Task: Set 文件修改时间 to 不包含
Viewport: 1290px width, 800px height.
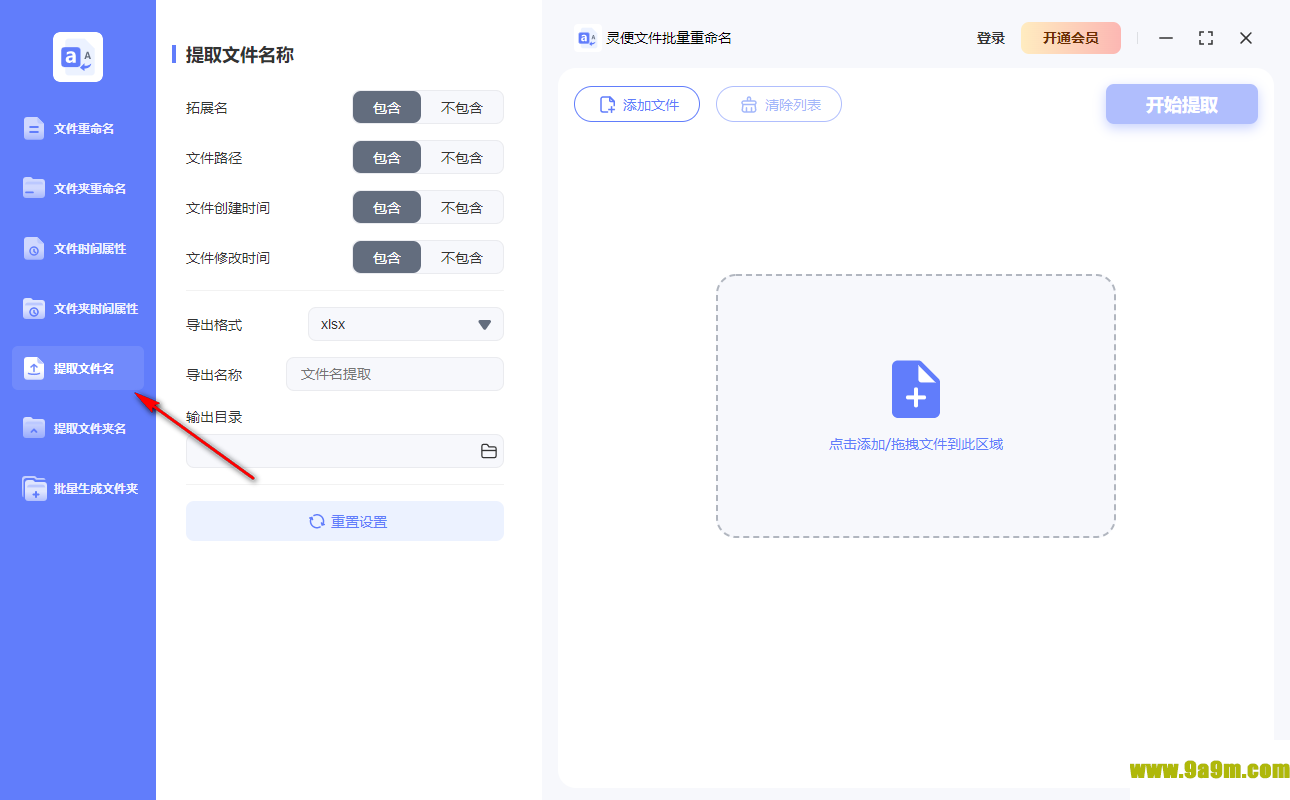Action: click(462, 257)
